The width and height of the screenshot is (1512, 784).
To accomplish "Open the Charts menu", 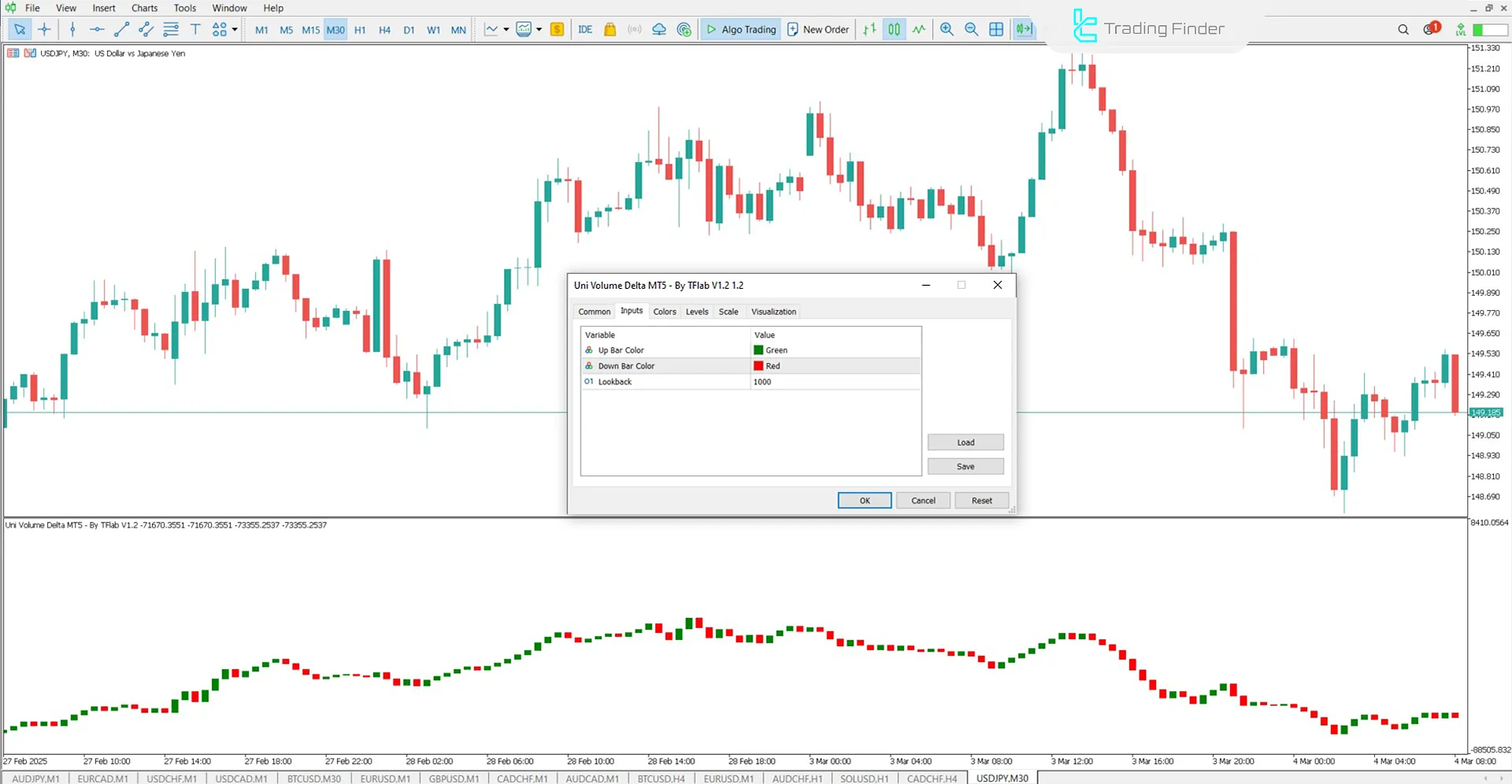I will [x=144, y=8].
